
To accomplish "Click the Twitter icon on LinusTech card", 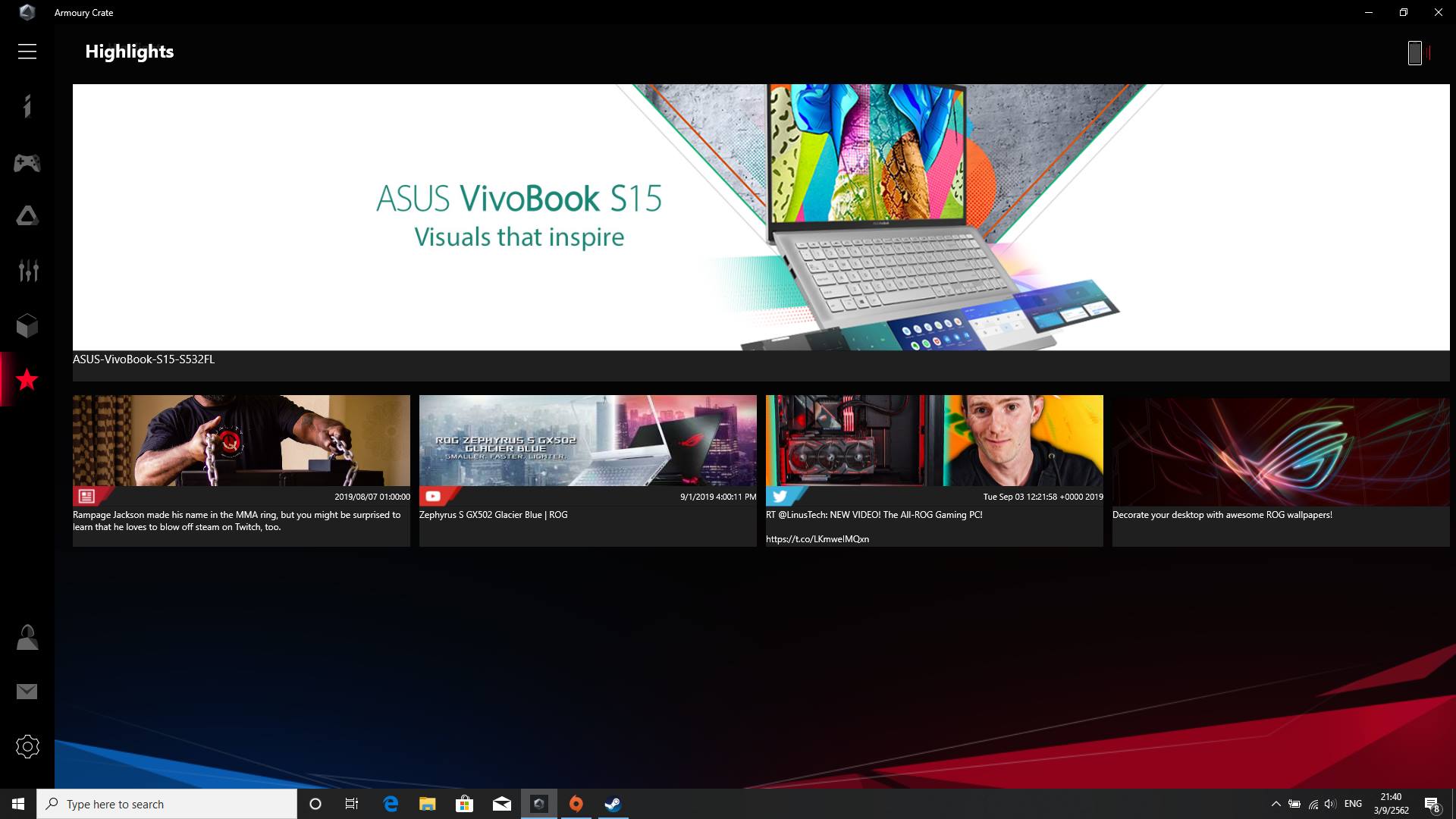I will (x=780, y=496).
